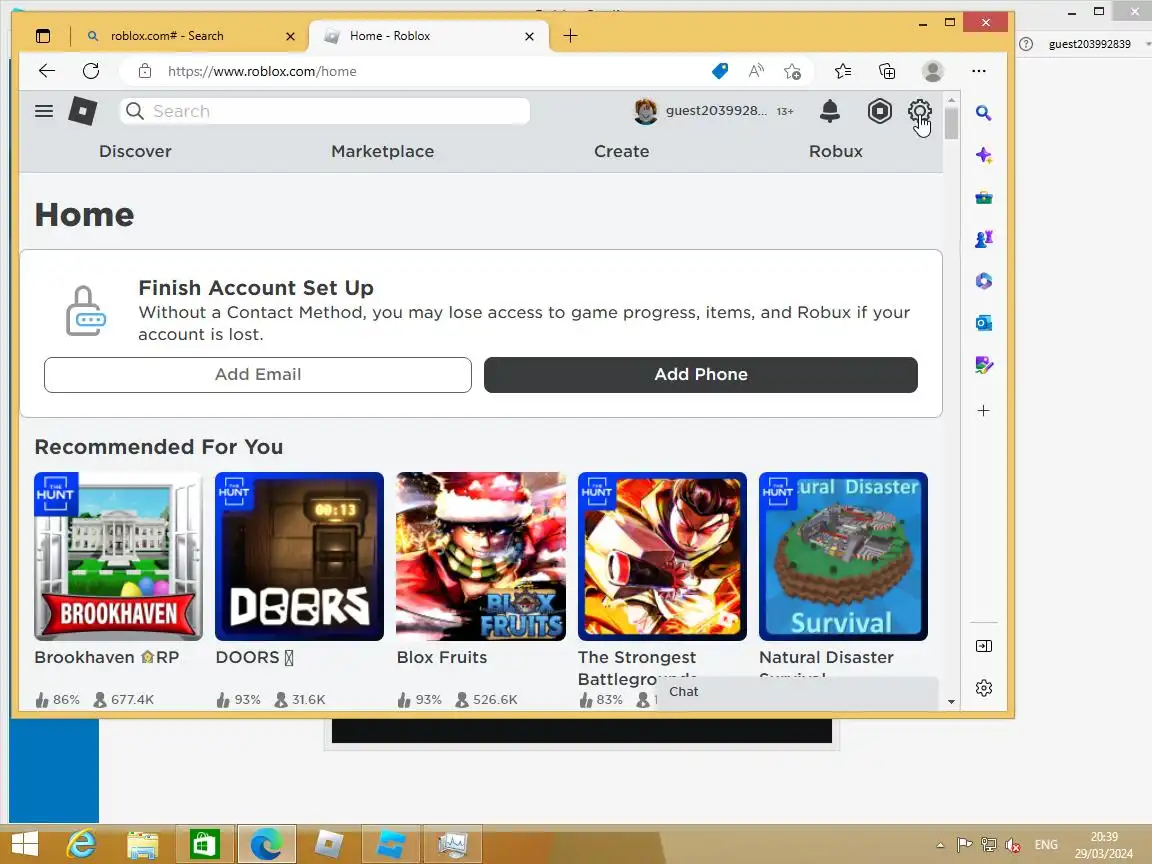Open the sidebar Search icon
Viewport: 1152px width, 864px height.
(x=984, y=112)
